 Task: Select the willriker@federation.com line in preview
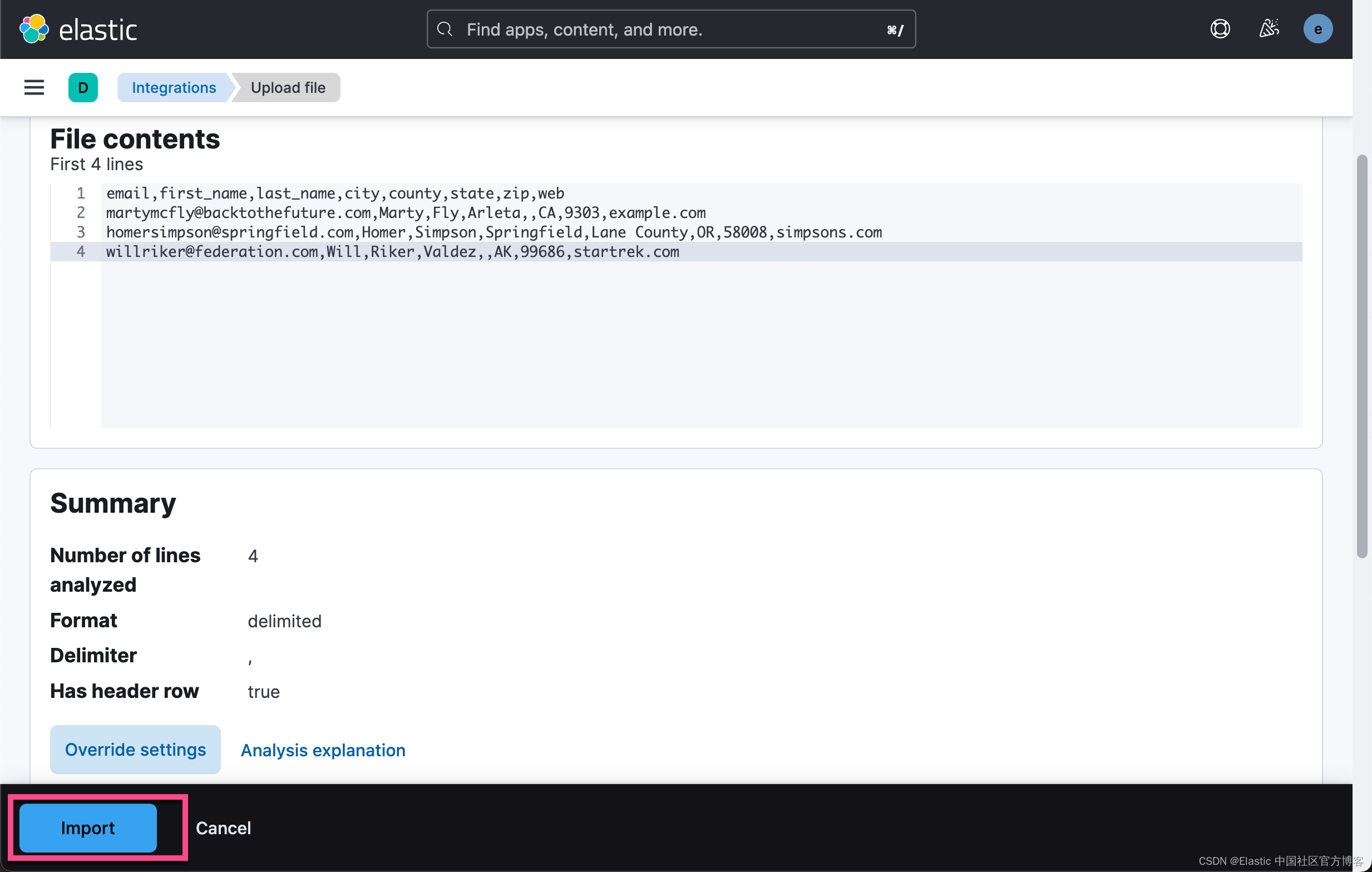pos(392,251)
